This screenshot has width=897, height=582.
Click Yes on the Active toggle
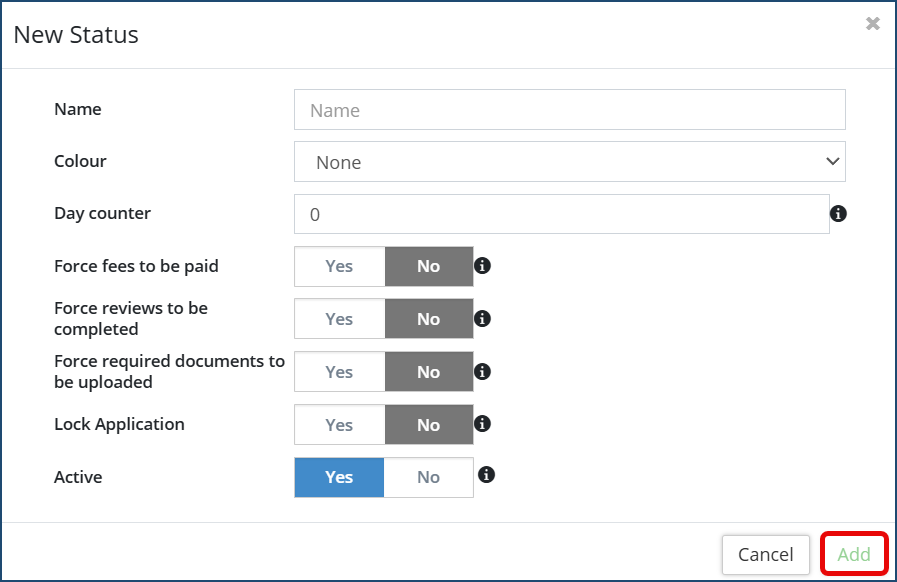[340, 477]
